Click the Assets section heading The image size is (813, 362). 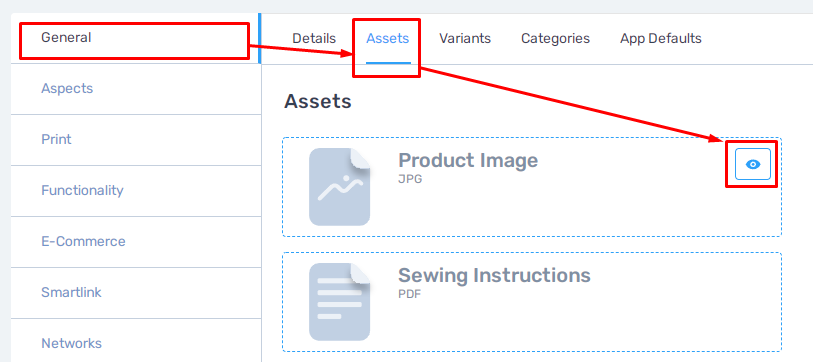pos(318,102)
